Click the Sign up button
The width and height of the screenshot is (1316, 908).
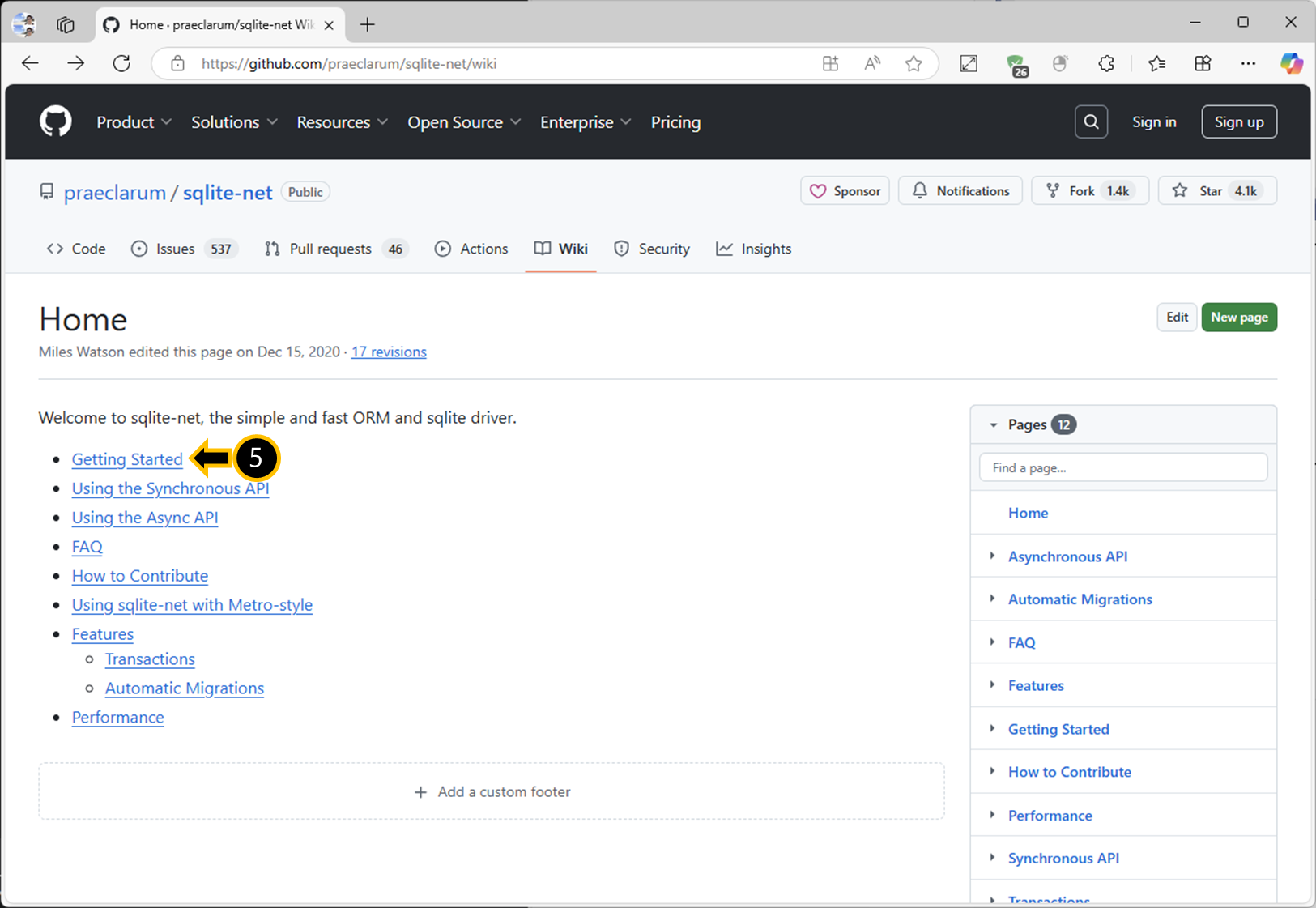tap(1239, 122)
